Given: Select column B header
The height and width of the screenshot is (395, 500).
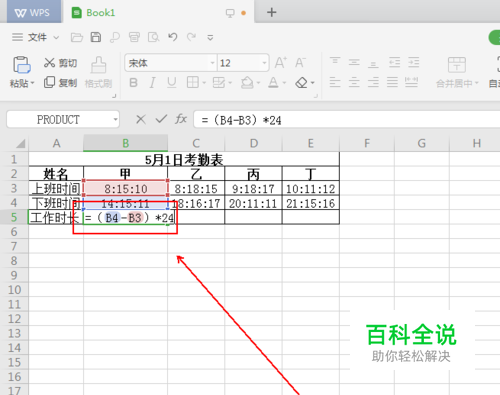Looking at the screenshot, I should pyautogui.click(x=125, y=143).
